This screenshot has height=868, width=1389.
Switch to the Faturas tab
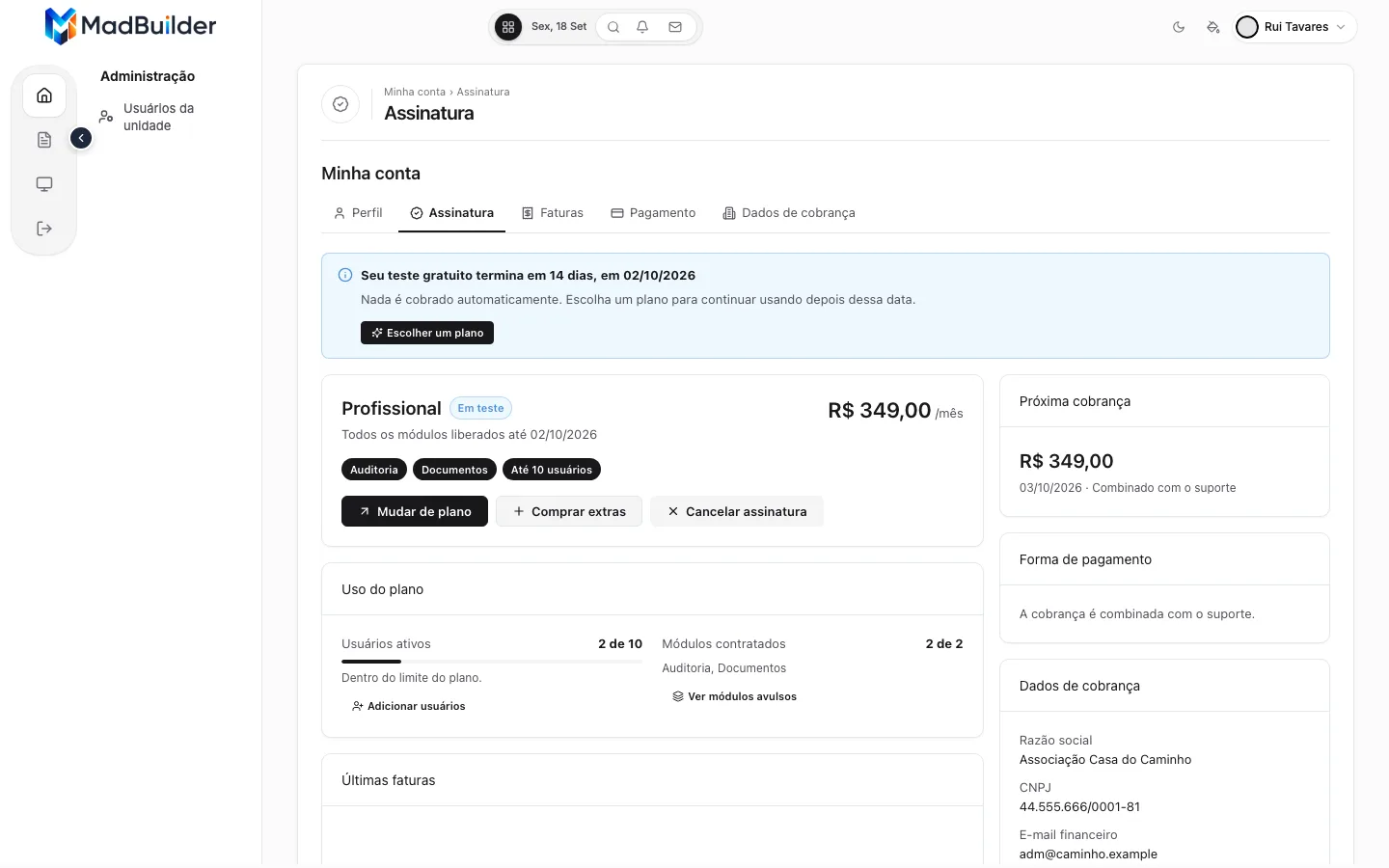[553, 213]
